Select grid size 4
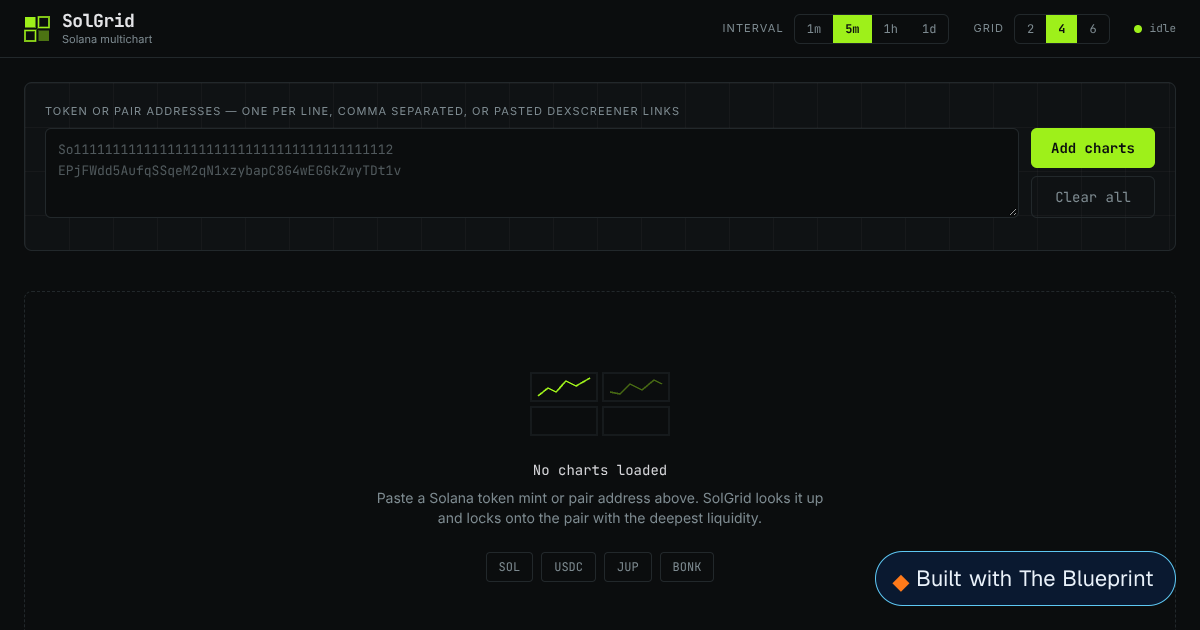Viewport: 1200px width, 630px height. coord(1062,29)
